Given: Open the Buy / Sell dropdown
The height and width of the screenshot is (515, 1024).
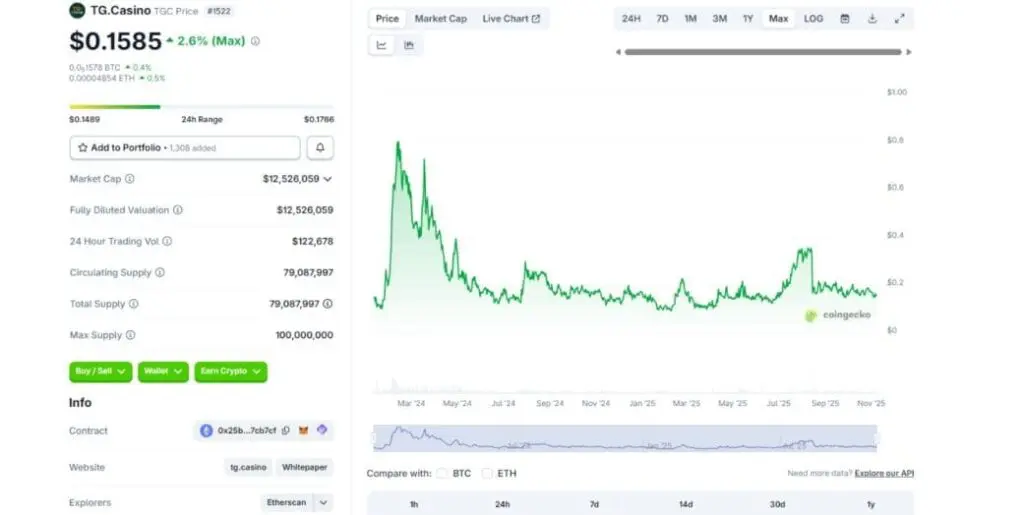Looking at the screenshot, I should 100,371.
